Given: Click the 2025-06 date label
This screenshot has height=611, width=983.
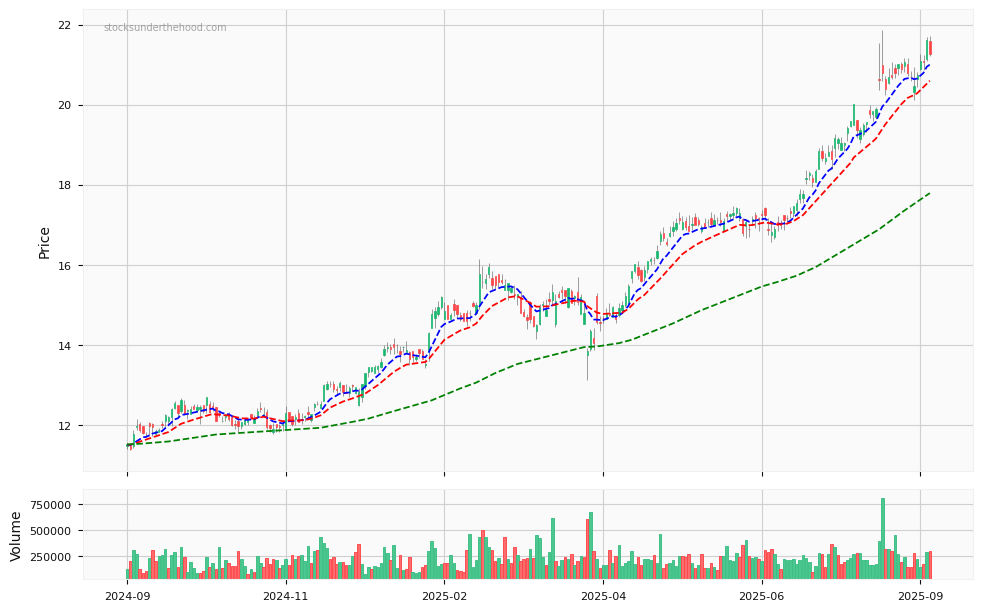Looking at the screenshot, I should tap(762, 598).
